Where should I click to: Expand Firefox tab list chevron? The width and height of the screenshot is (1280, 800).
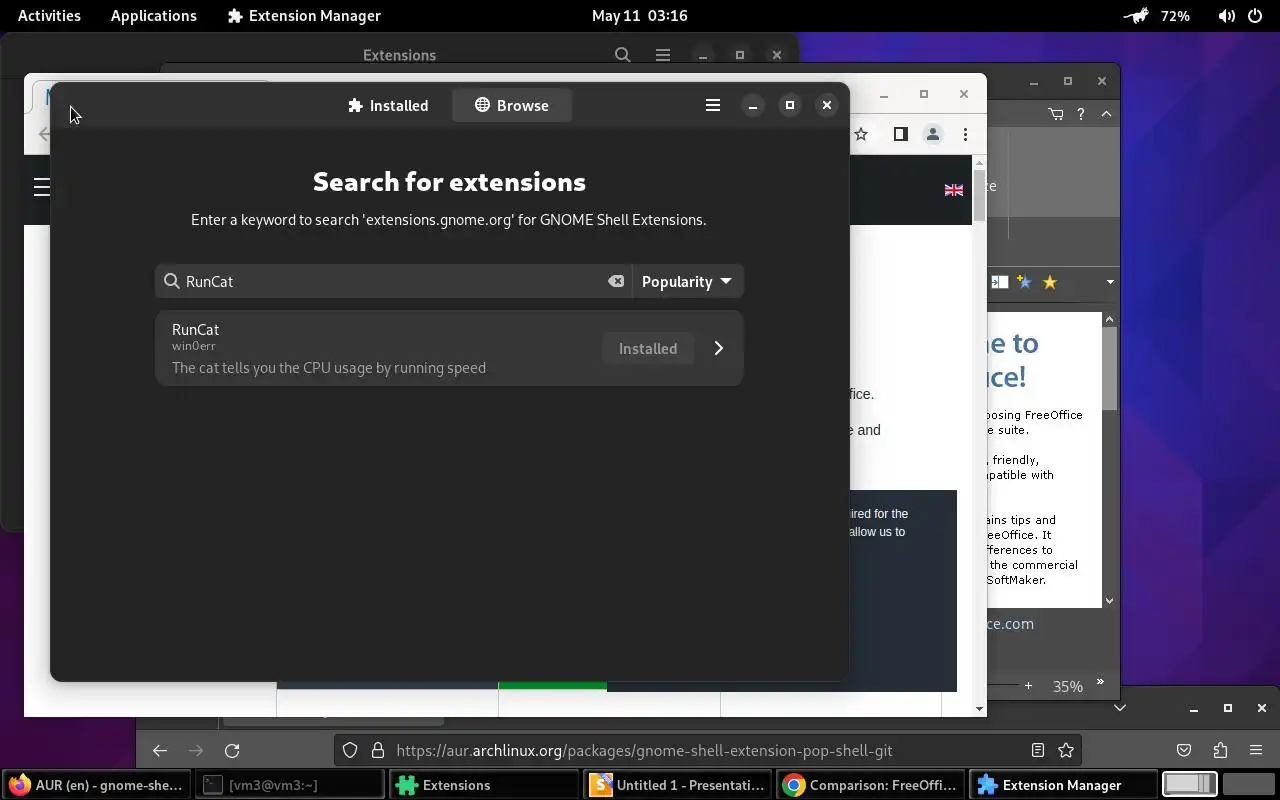[x=1120, y=708]
